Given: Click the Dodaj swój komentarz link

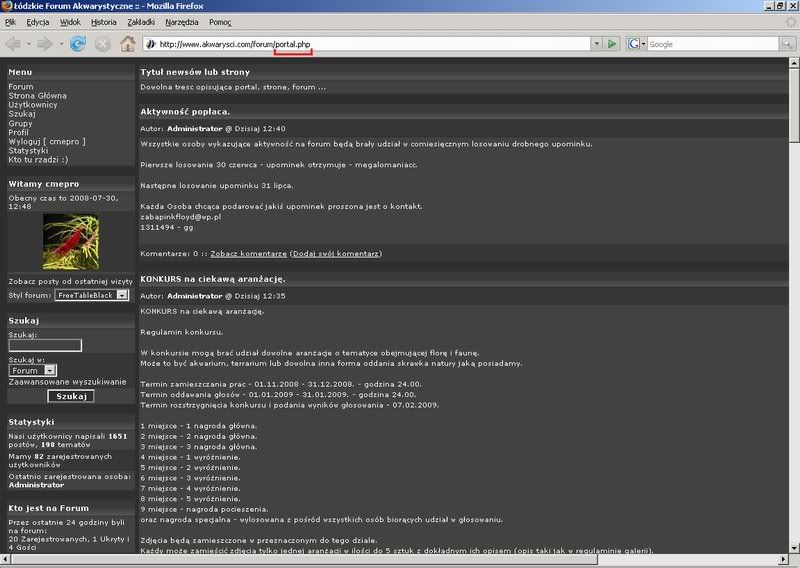Looking at the screenshot, I should (x=336, y=254).
